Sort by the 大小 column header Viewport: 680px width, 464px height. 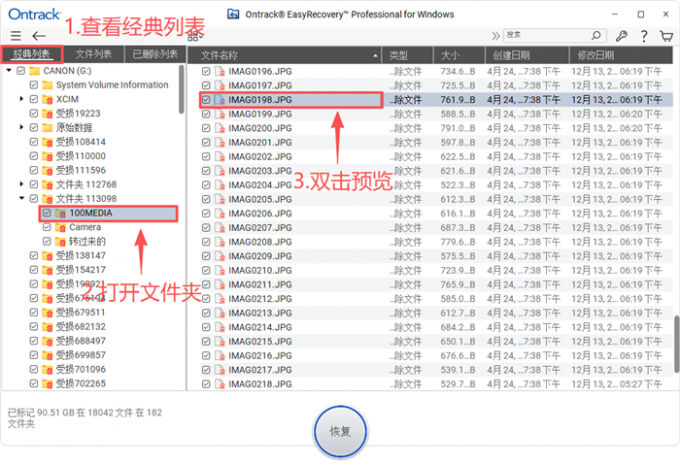point(459,55)
